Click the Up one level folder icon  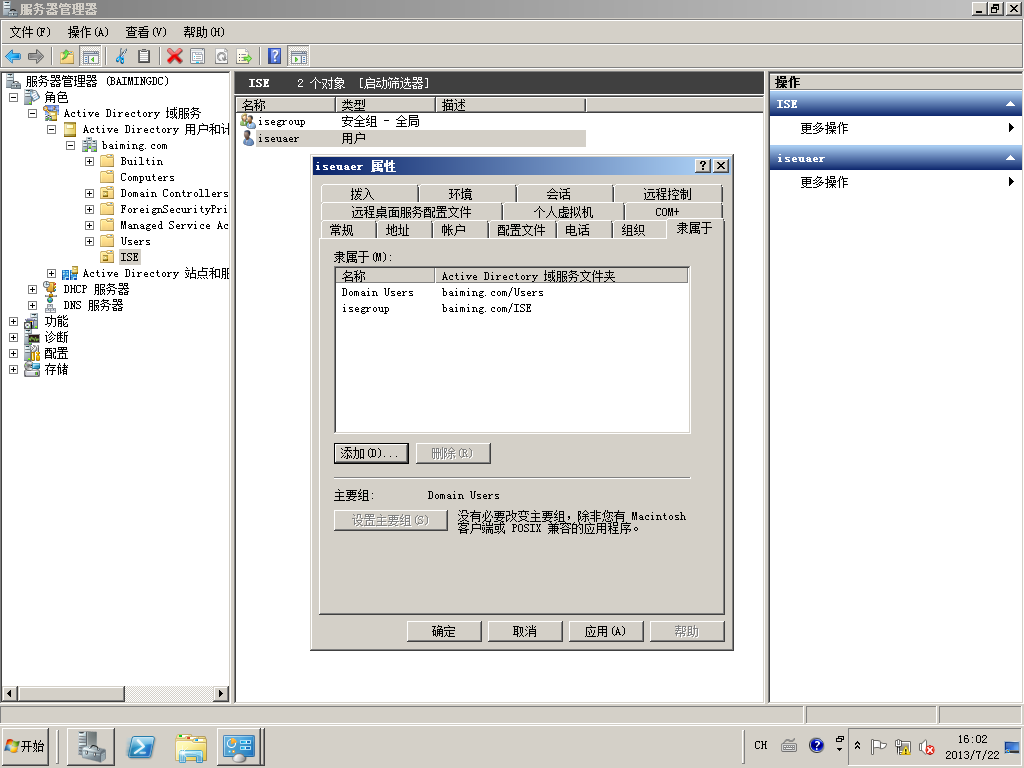(x=67, y=57)
